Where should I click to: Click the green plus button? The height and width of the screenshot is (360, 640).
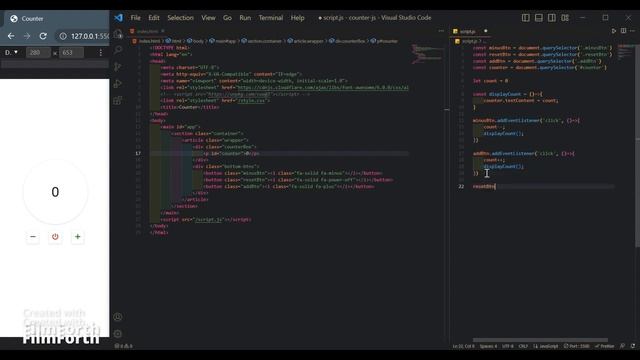coord(78,237)
